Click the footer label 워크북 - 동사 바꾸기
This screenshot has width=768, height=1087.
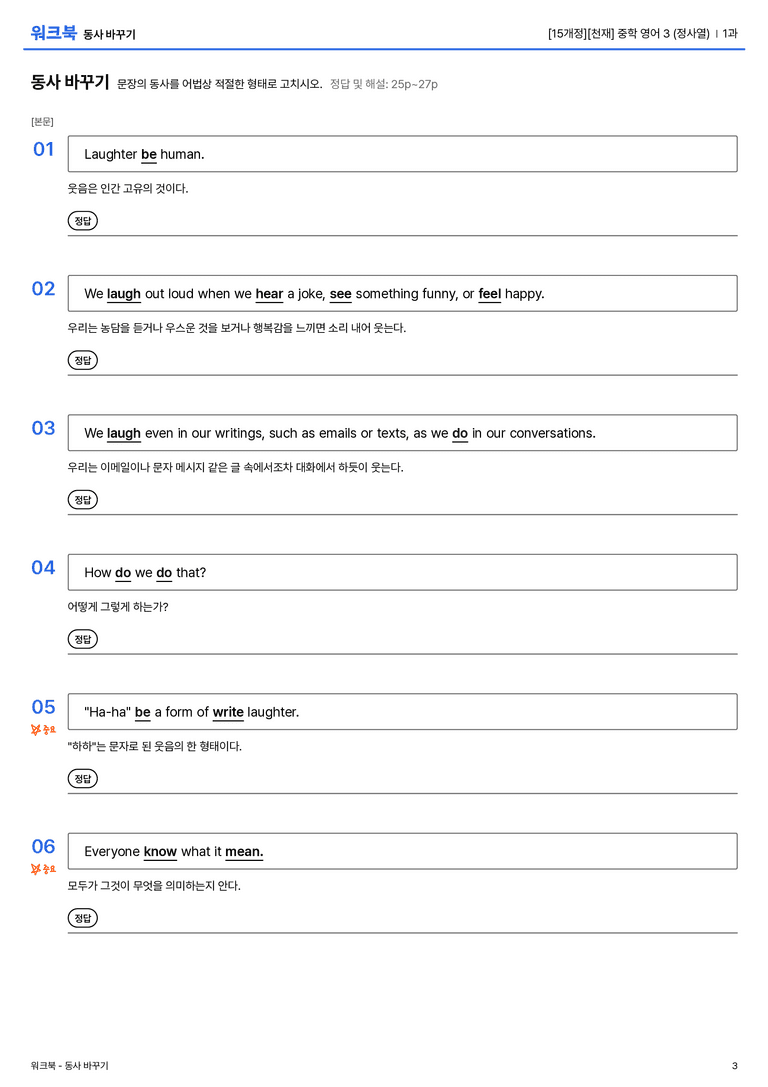coord(69,1066)
